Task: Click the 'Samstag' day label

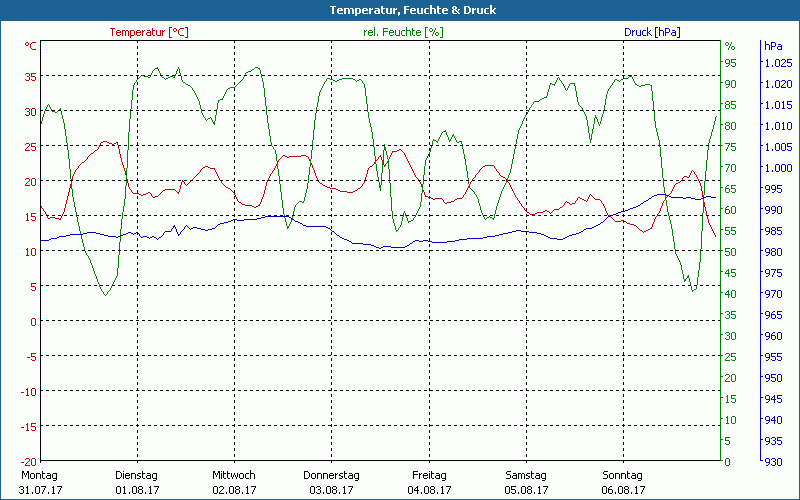Action: click(526, 475)
